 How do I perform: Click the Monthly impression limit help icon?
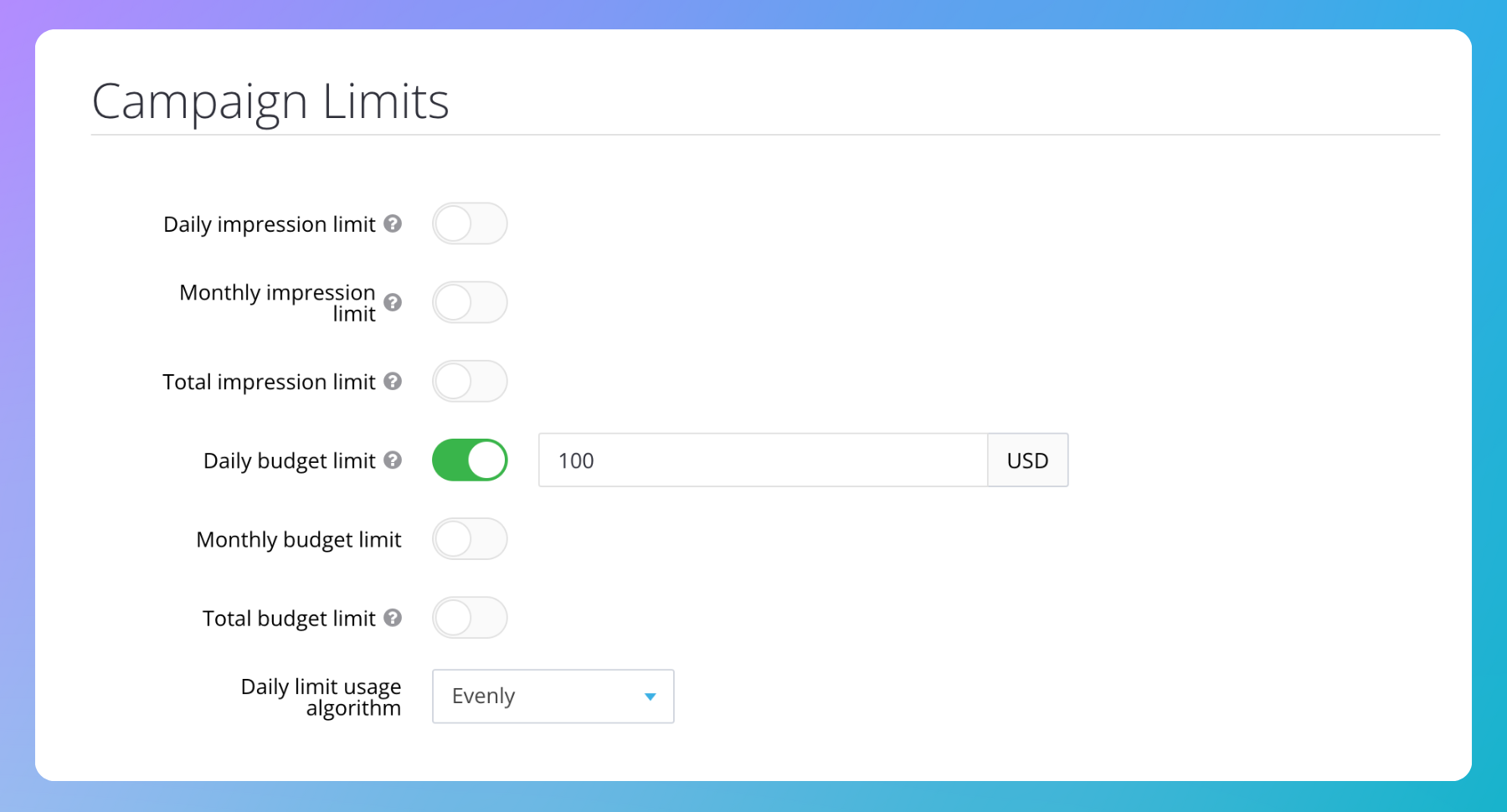[393, 302]
